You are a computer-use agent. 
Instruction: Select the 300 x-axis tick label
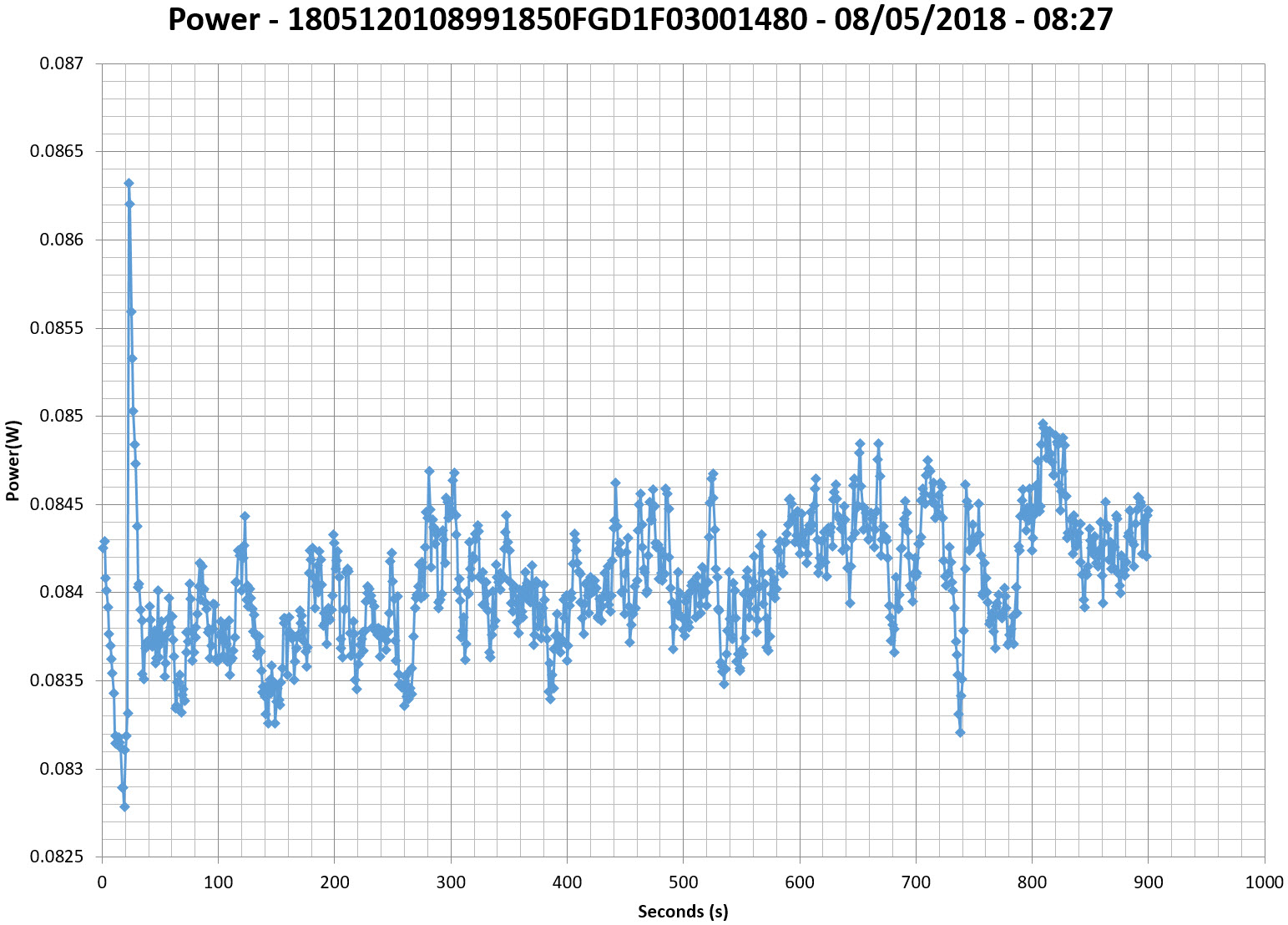[451, 883]
